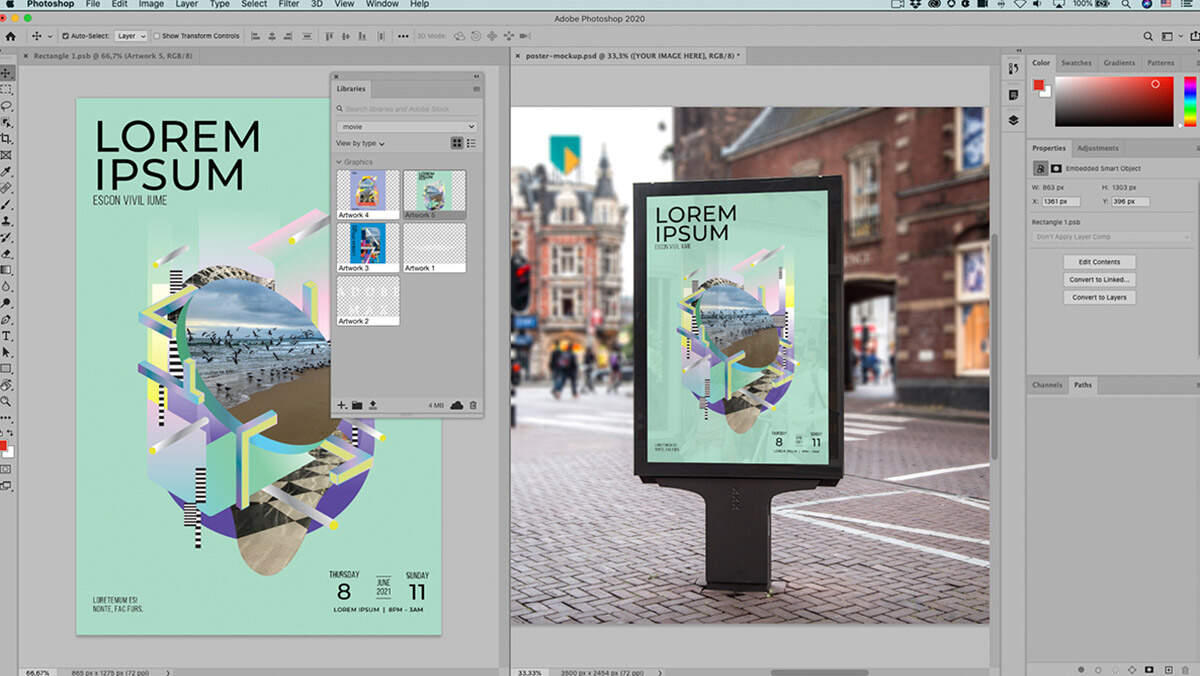Click the Edit Contents button
Image resolution: width=1200 pixels, height=676 pixels.
coord(1099,262)
